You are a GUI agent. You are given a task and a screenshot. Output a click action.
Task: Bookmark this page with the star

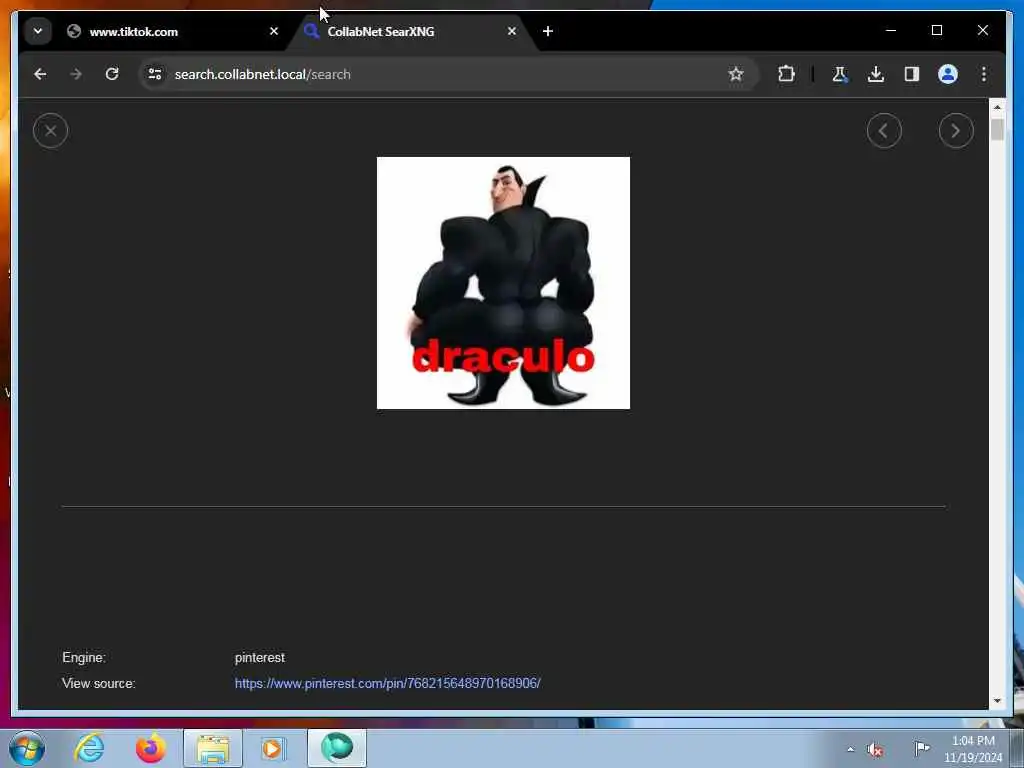[735, 74]
